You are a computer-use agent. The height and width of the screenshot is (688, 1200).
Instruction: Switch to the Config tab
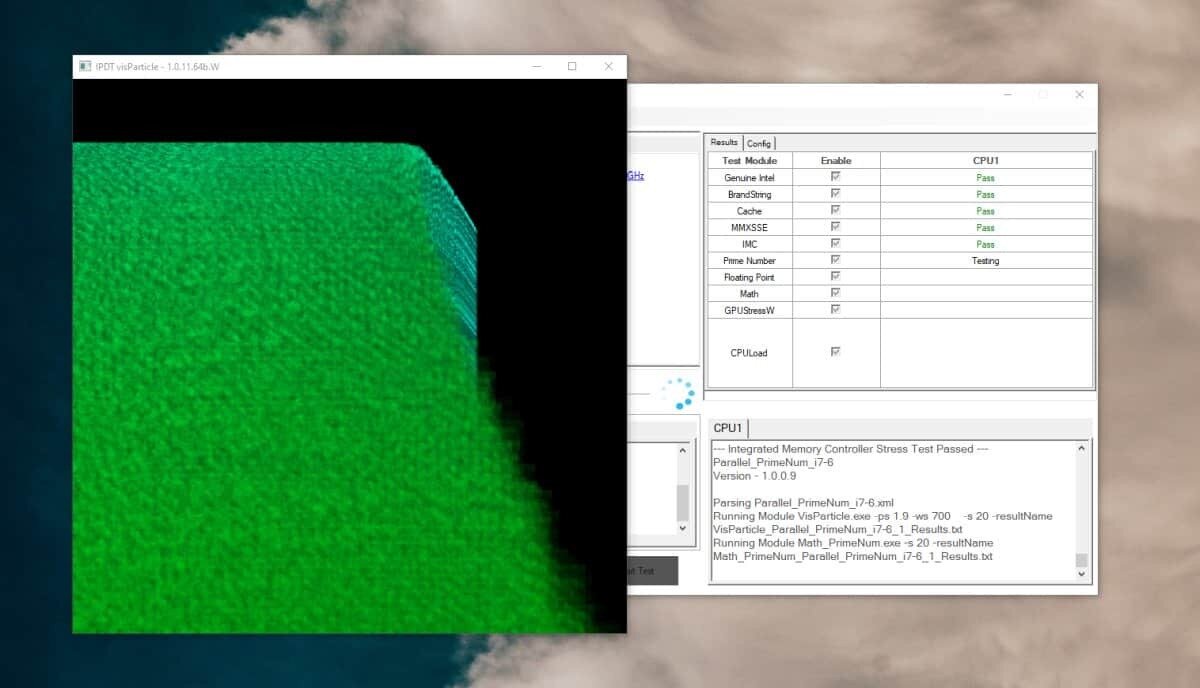click(759, 142)
